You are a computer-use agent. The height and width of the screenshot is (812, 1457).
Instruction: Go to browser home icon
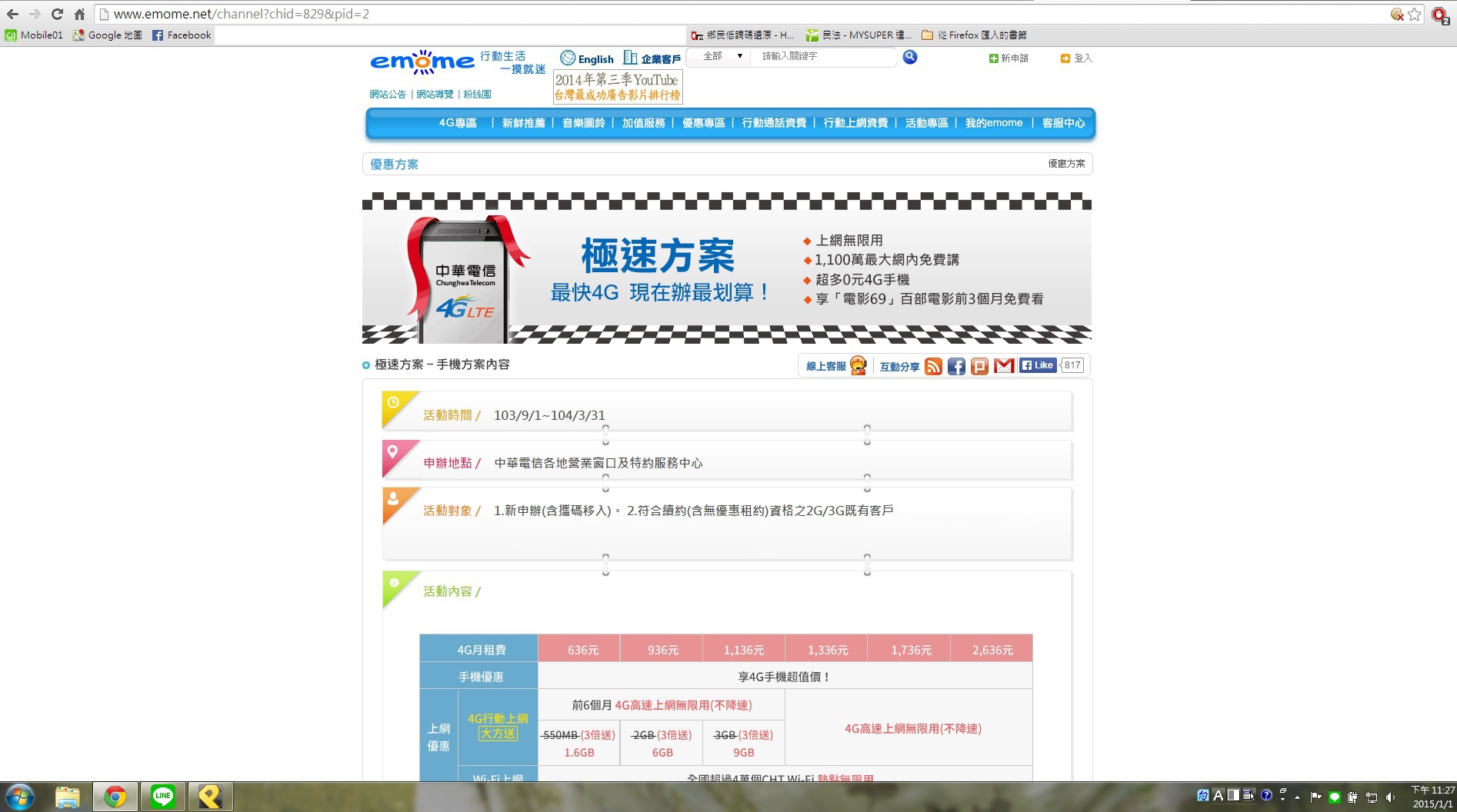coord(79,14)
